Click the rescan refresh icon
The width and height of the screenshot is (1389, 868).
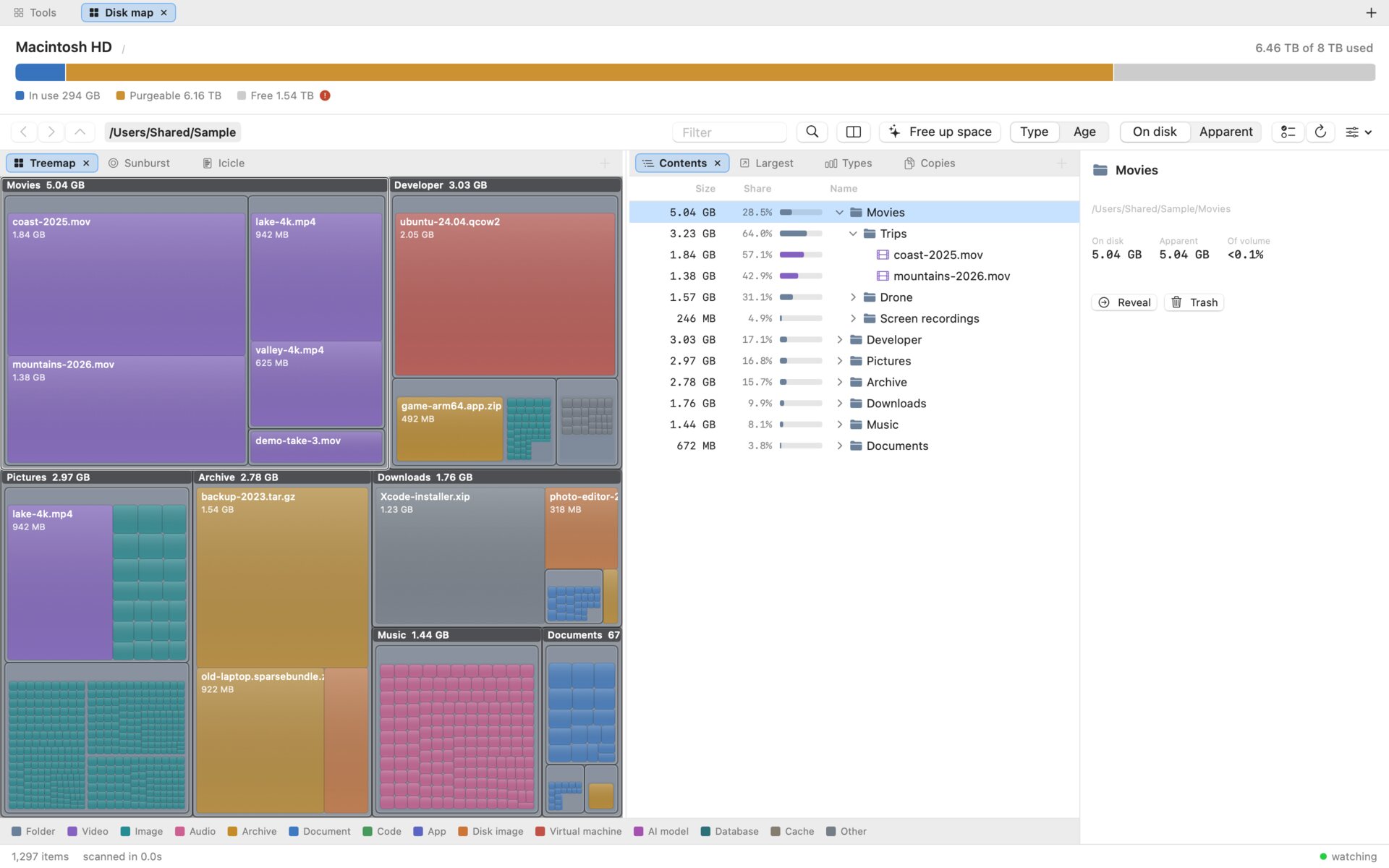(x=1320, y=132)
